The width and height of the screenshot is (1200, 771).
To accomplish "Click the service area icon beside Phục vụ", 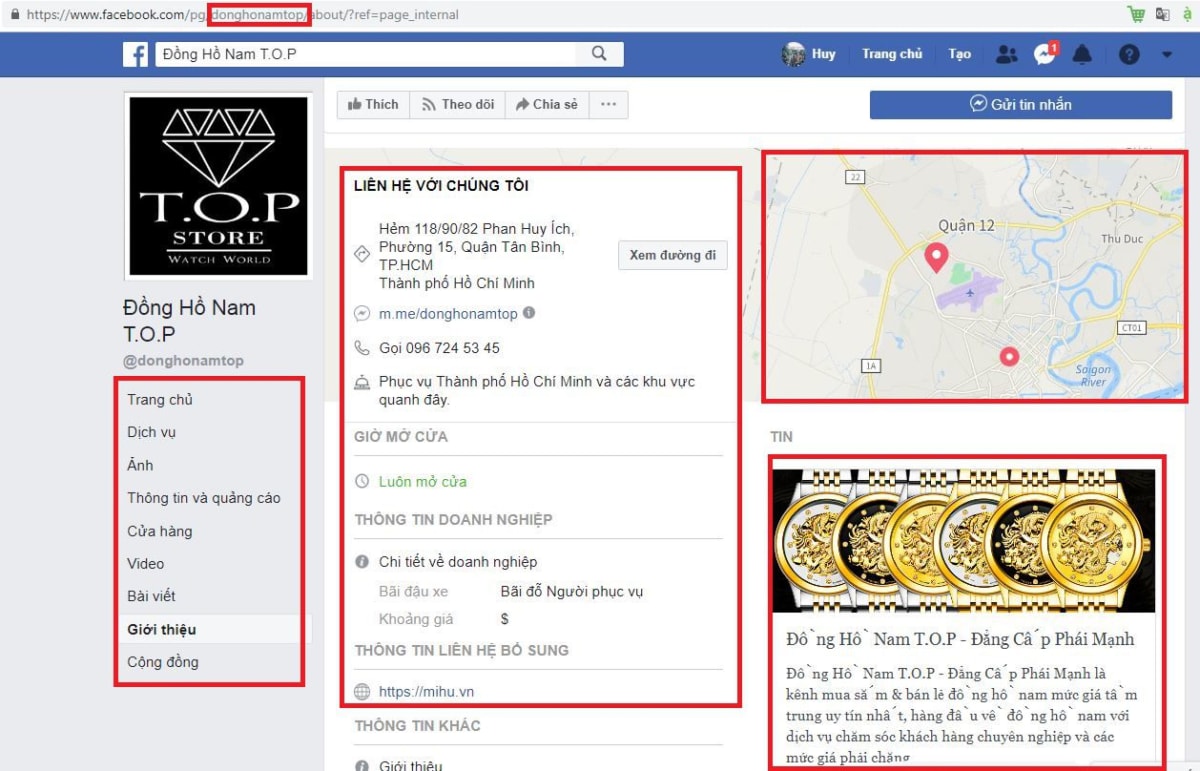I will tap(362, 383).
